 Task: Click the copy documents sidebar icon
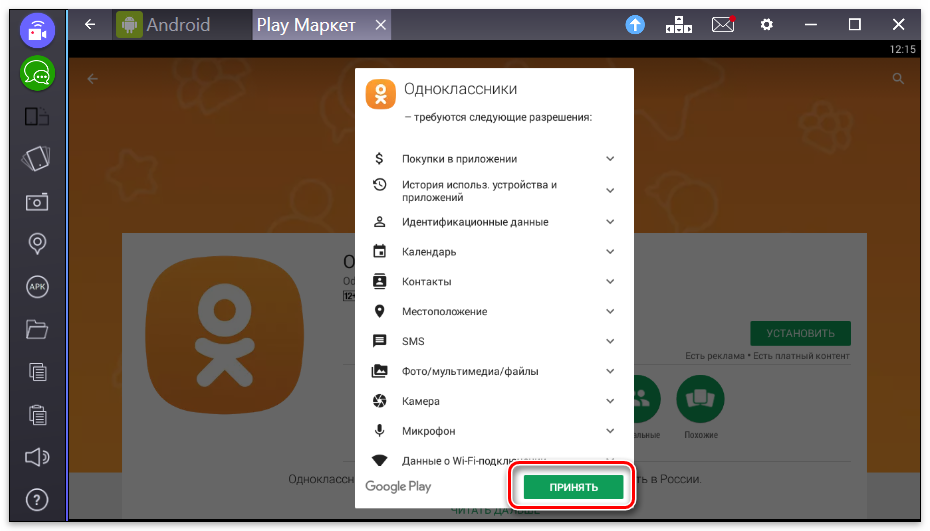[x=37, y=372]
